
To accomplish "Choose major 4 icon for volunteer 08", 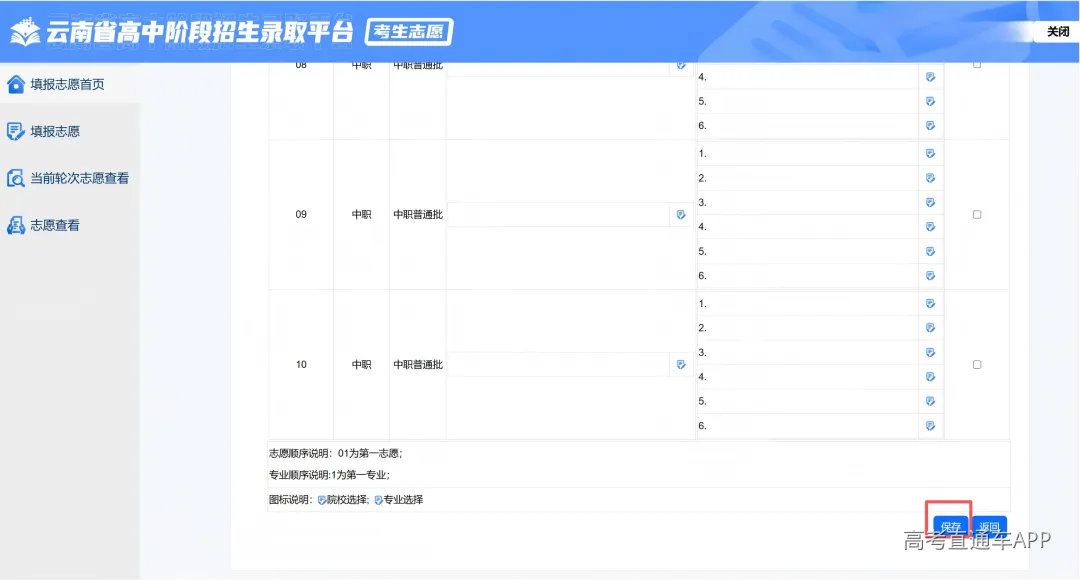I will pos(930,77).
